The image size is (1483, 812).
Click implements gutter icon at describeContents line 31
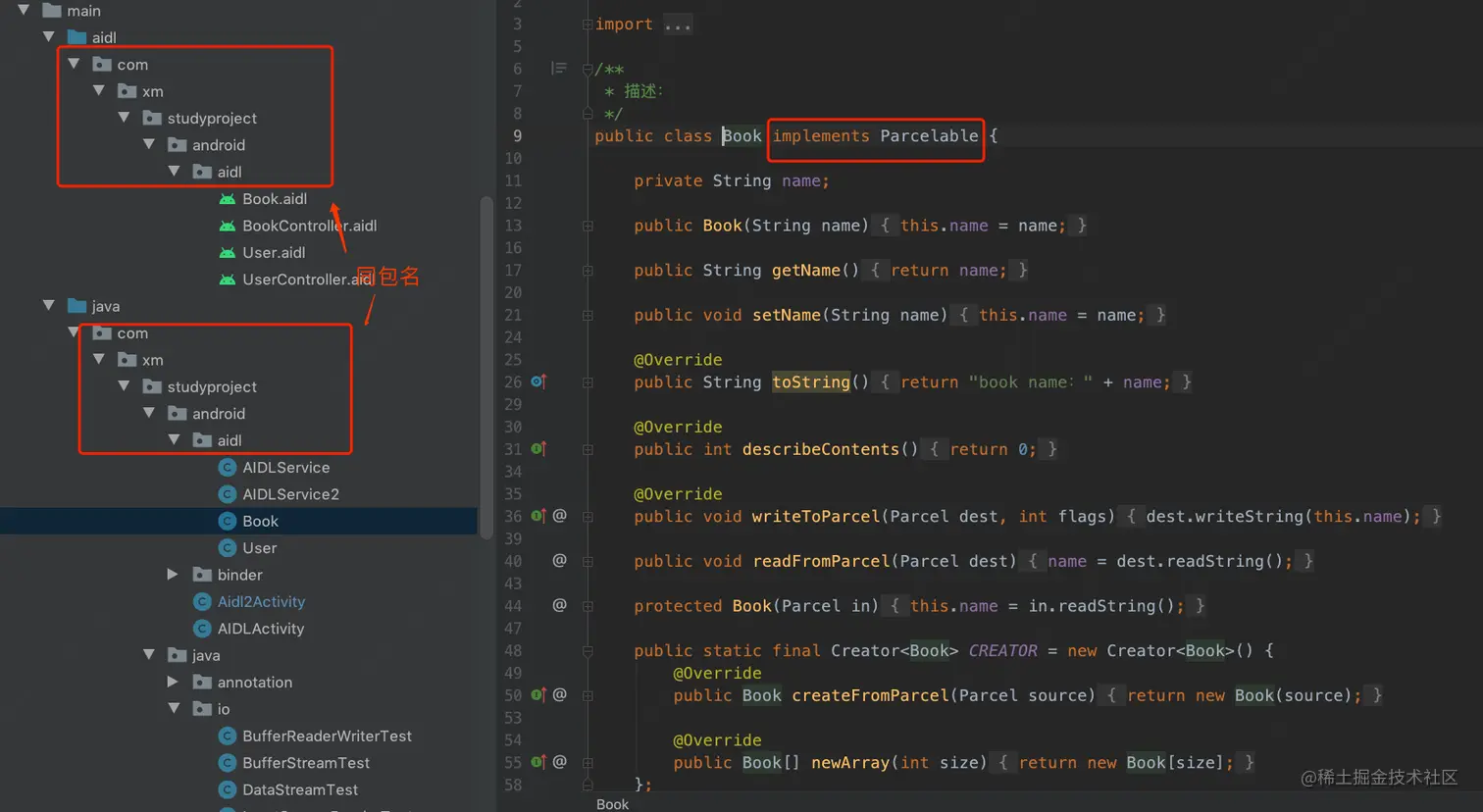(538, 448)
